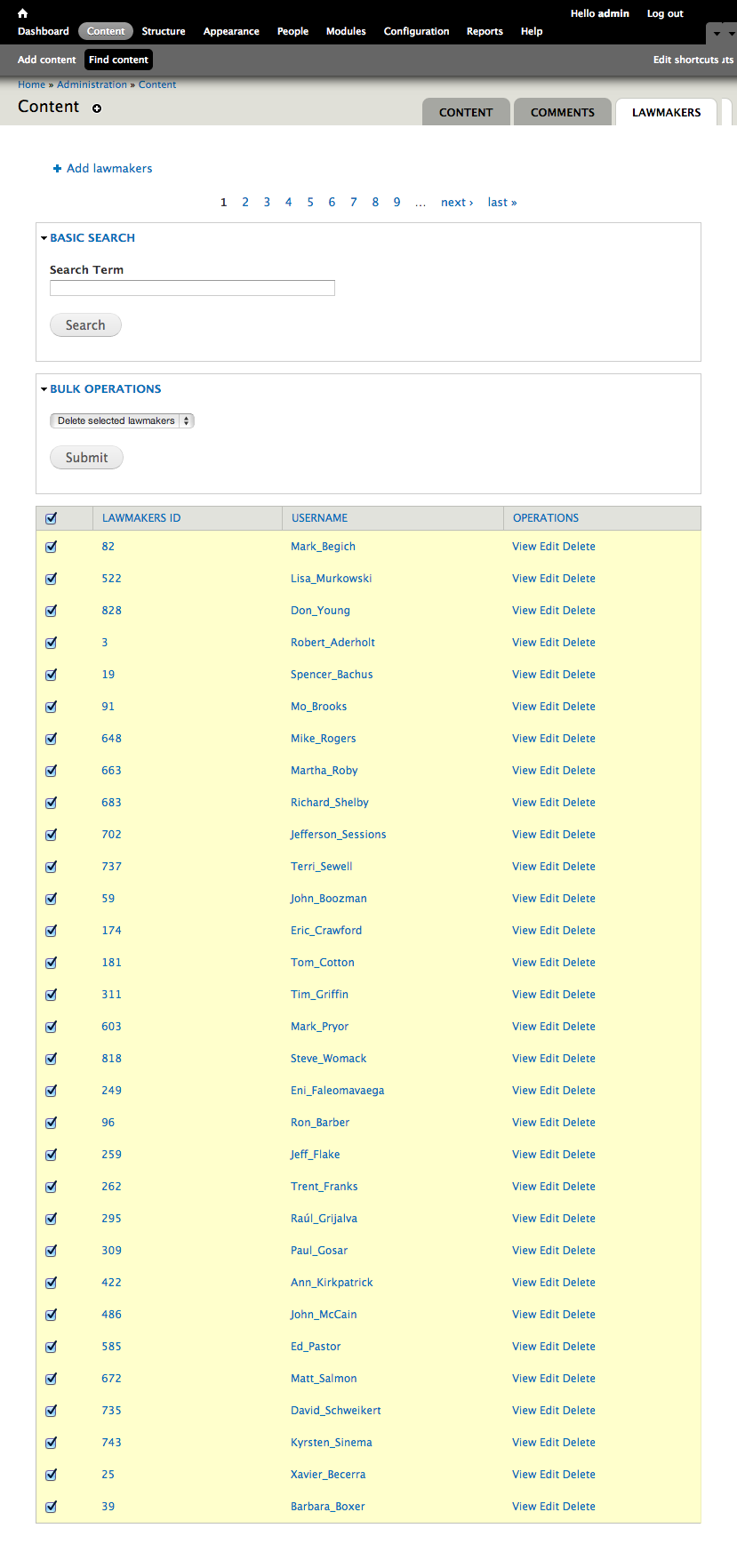737x1568 pixels.
Task: Uncheck the checkbox for John_McCain
Action: [x=51, y=1315]
